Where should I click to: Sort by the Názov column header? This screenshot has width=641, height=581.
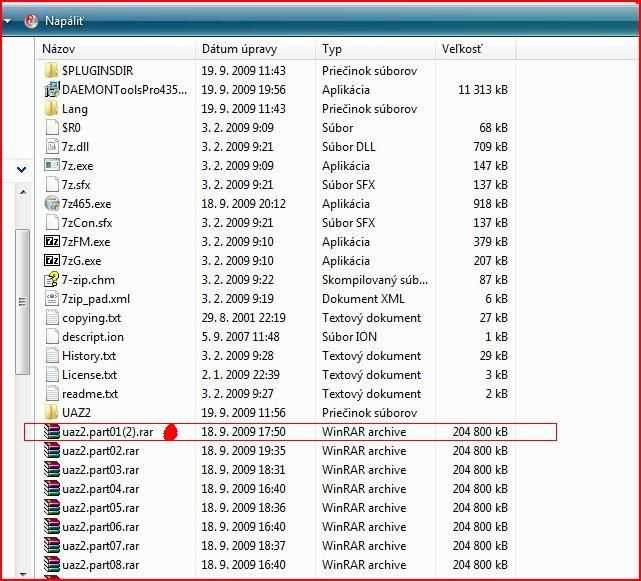coord(58,49)
